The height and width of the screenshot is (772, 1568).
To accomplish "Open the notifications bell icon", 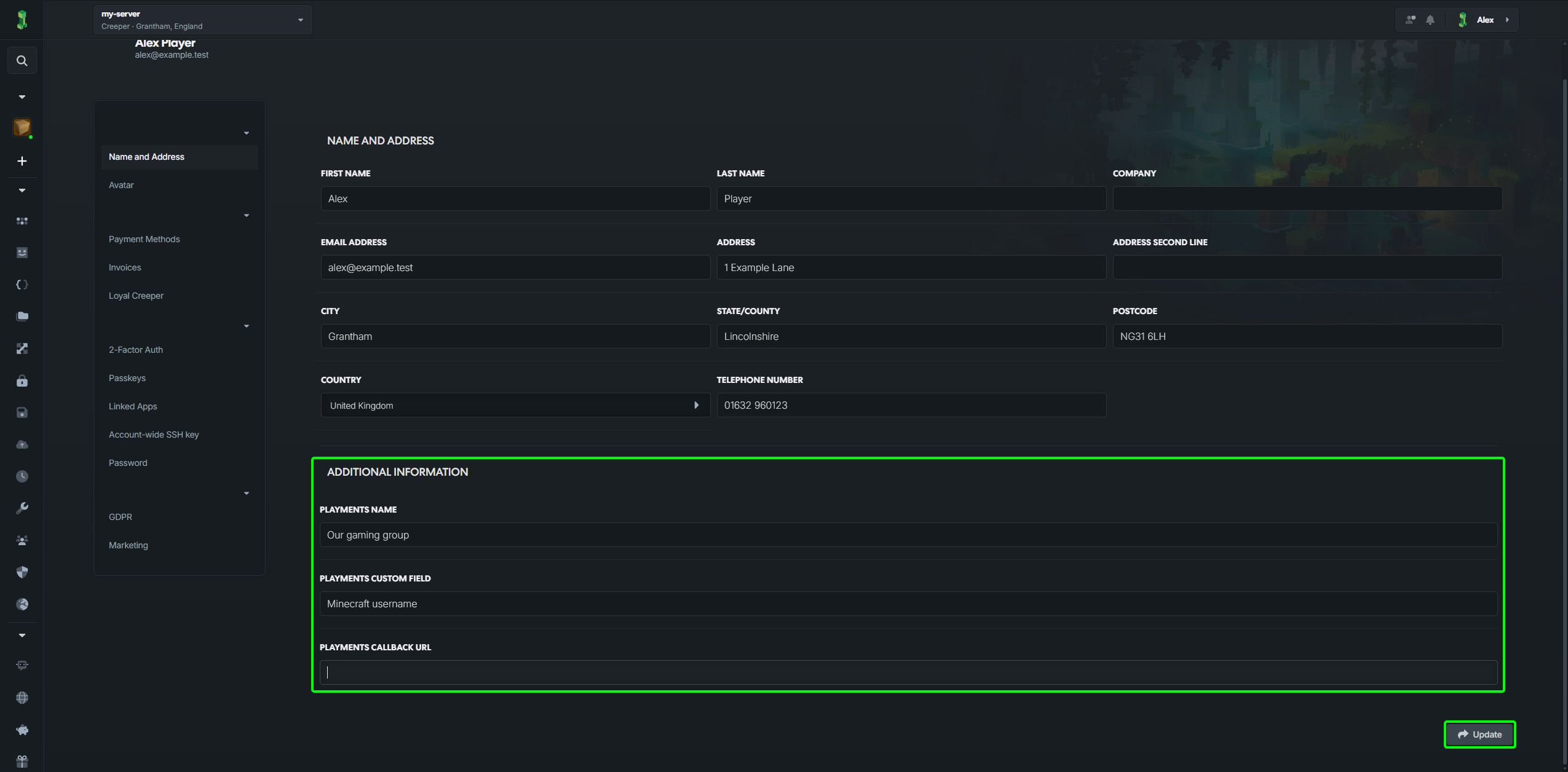I will 1430,20.
